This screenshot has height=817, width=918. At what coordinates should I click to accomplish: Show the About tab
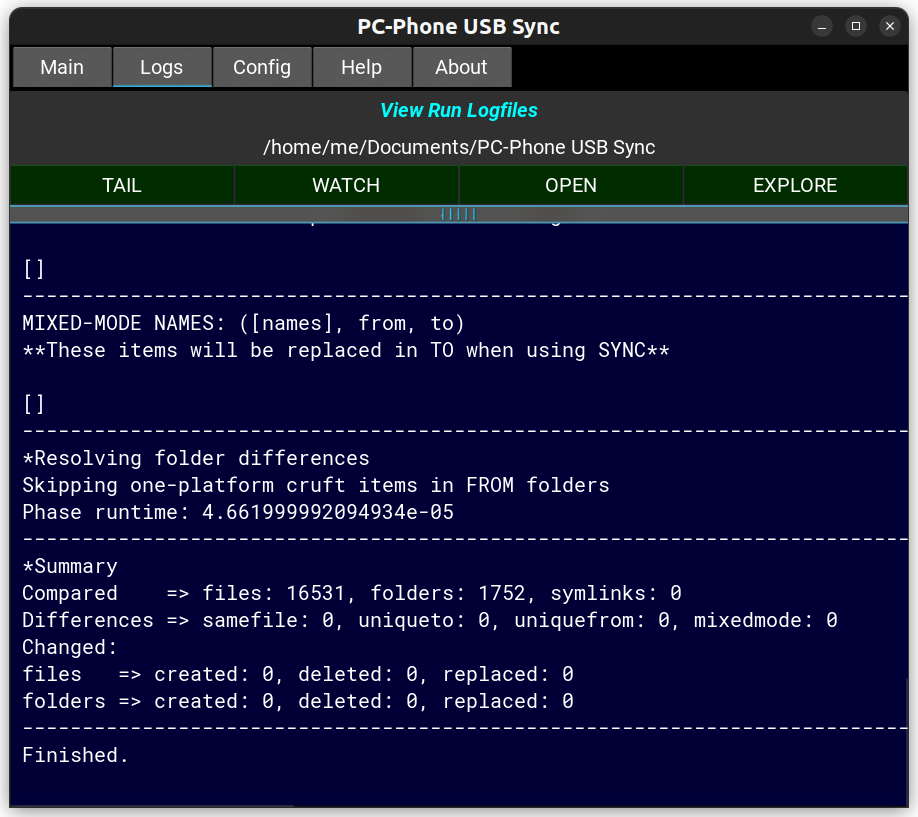(461, 67)
